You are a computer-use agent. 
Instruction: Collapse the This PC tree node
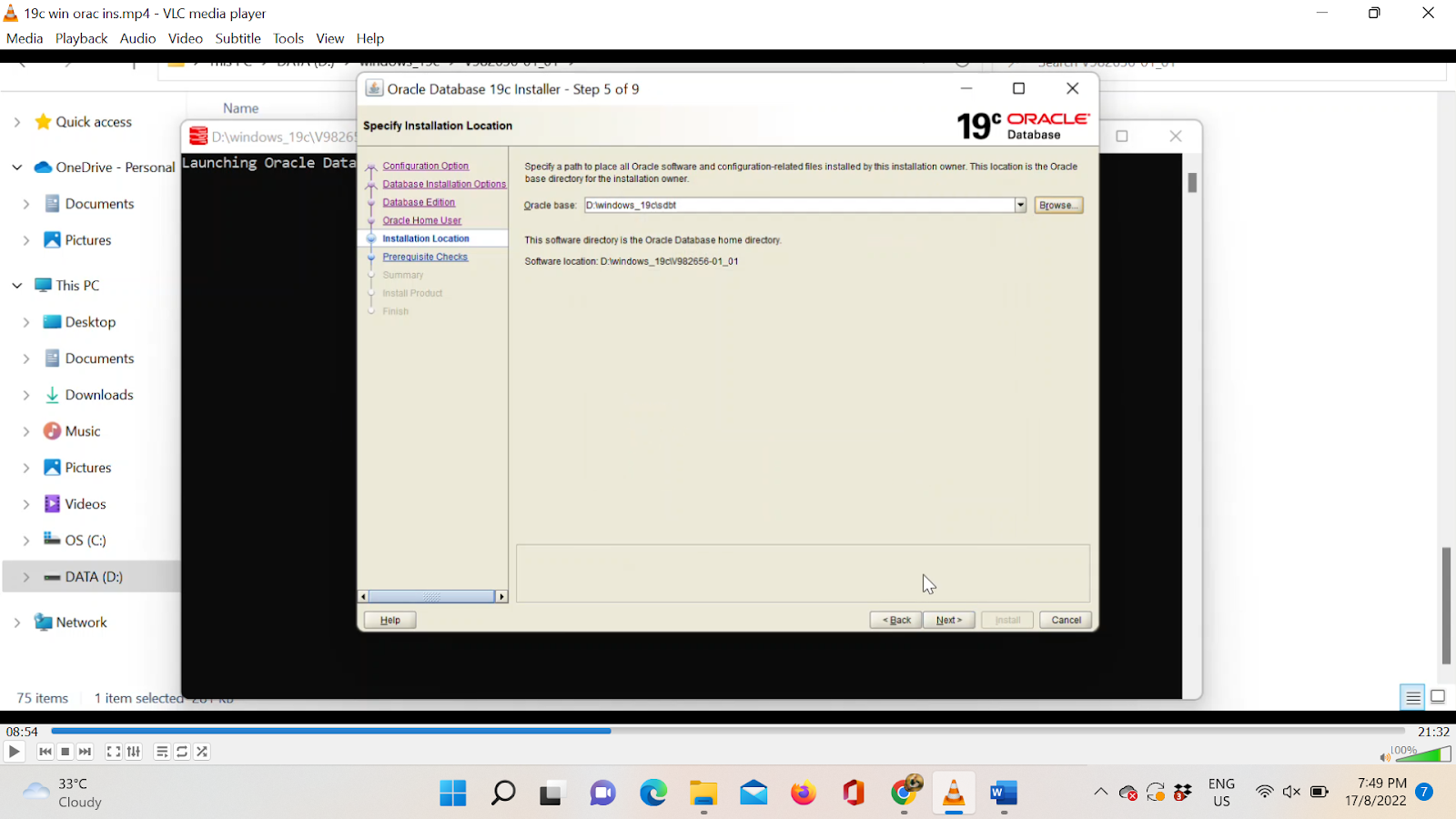click(x=16, y=286)
